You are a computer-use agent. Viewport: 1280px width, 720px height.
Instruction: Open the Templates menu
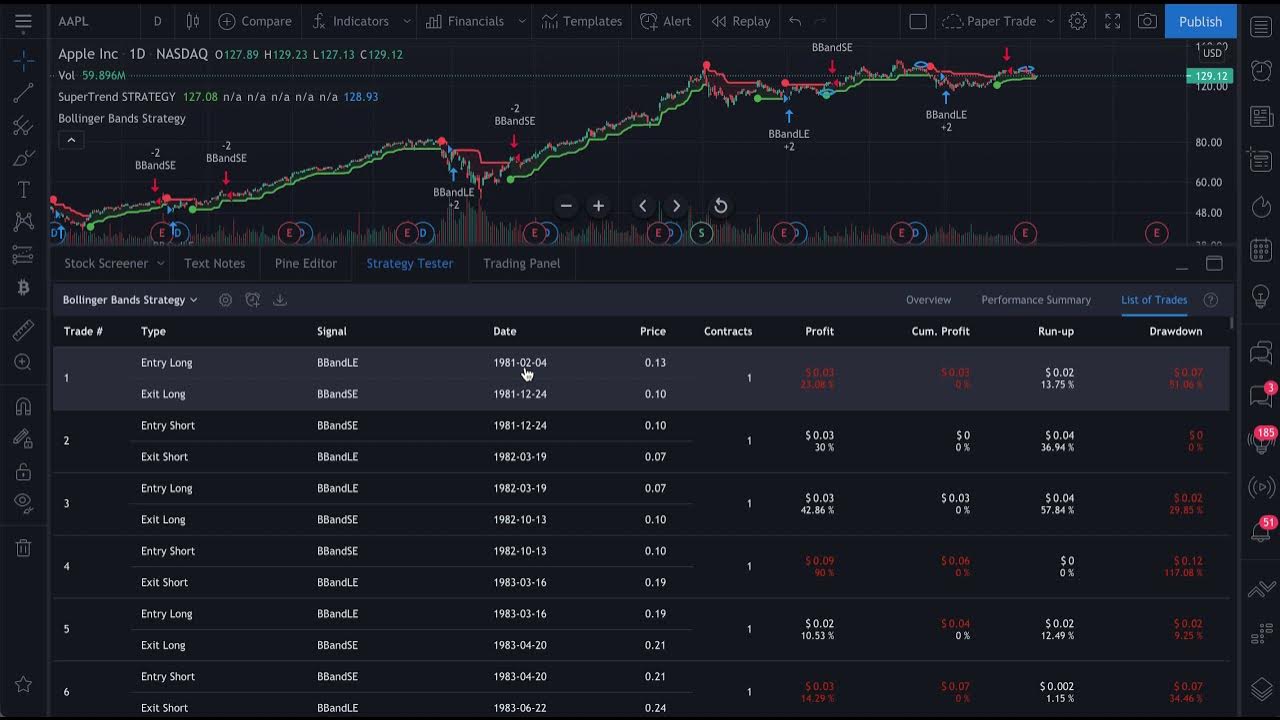click(x=582, y=21)
